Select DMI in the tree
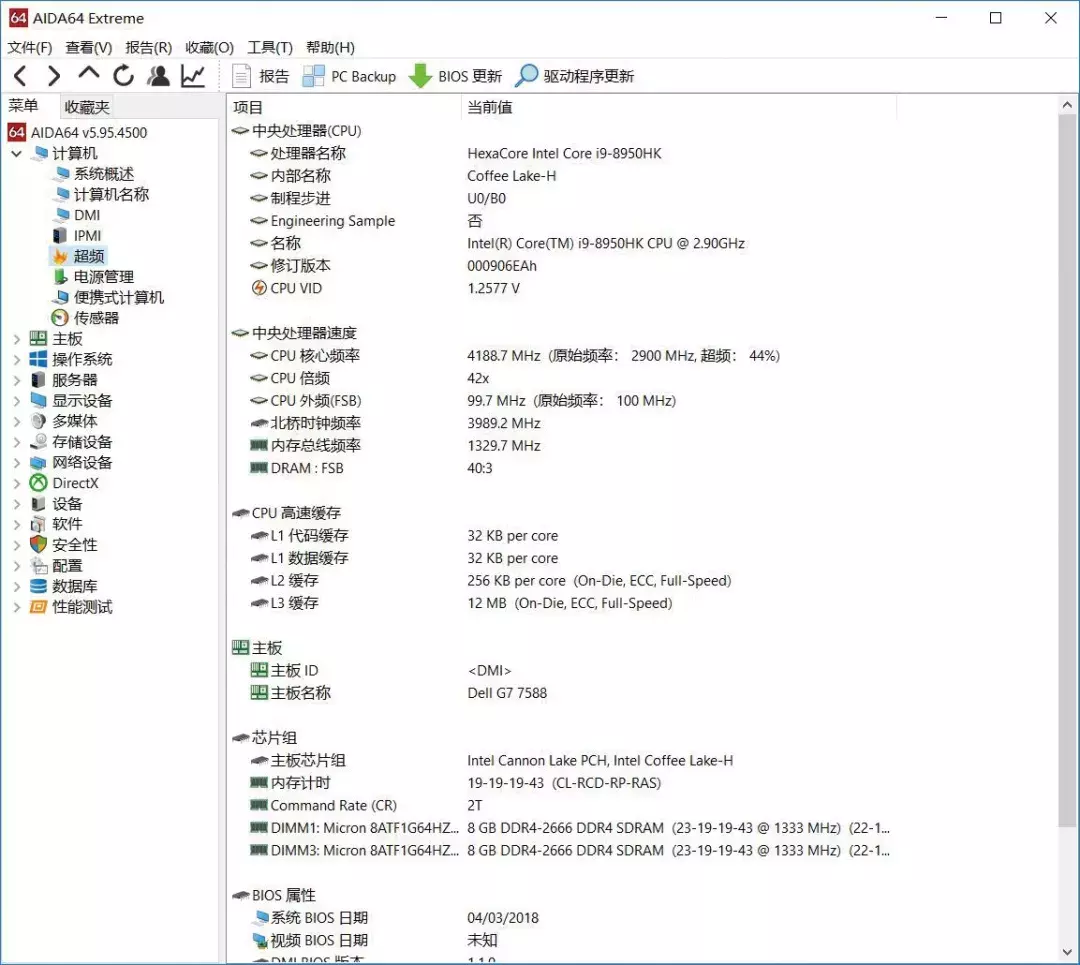The height and width of the screenshot is (965, 1080). 87,215
